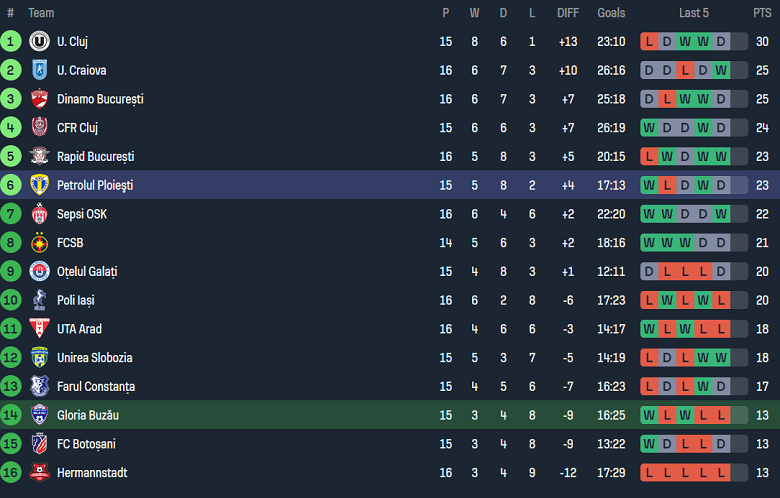Click U. Cluj's first Last 5 loss badge
This screenshot has width=780, height=498.
tap(650, 42)
